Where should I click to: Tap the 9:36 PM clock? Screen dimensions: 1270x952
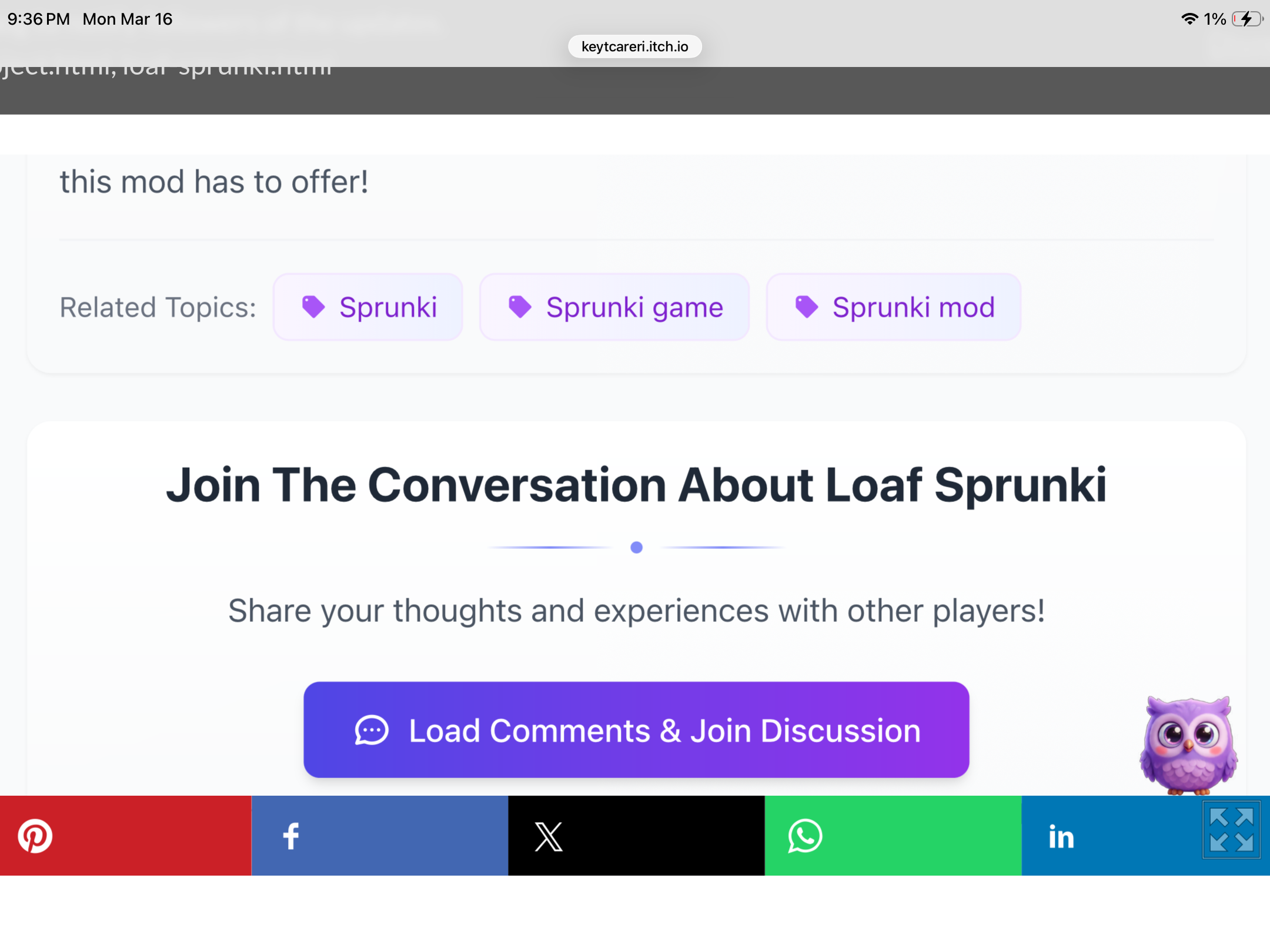pos(38,19)
